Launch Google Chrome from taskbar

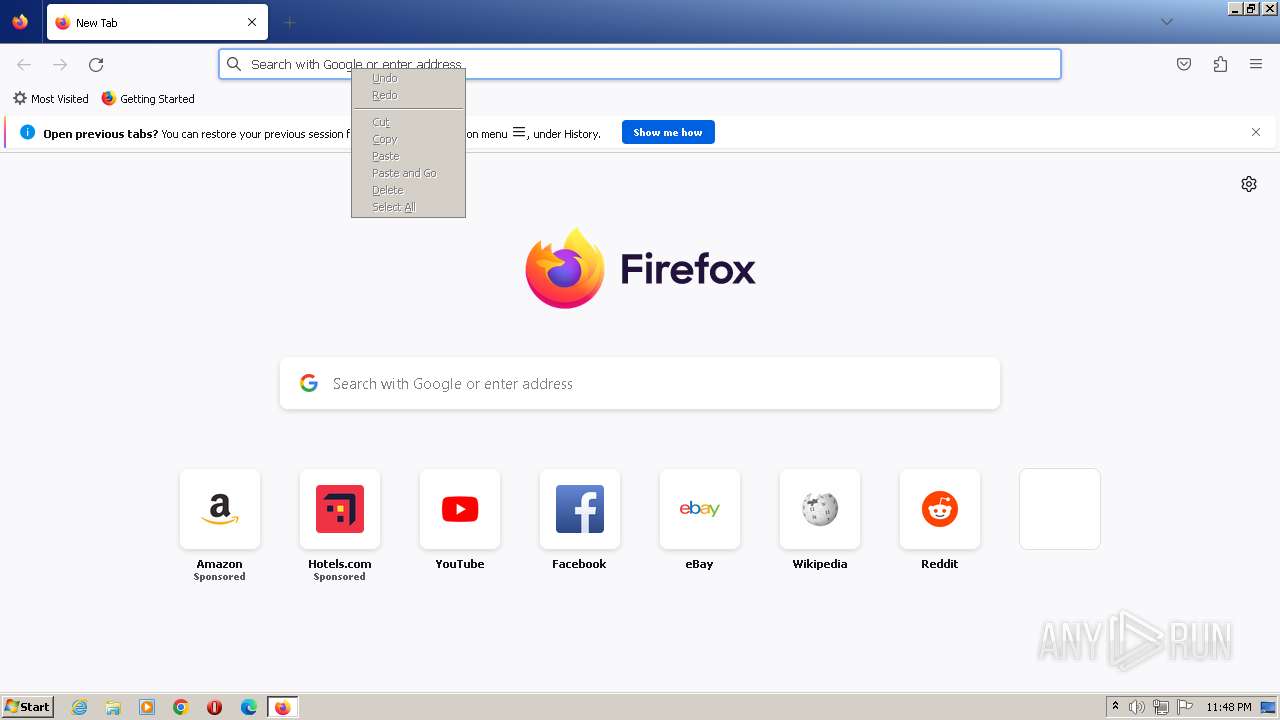[x=181, y=707]
